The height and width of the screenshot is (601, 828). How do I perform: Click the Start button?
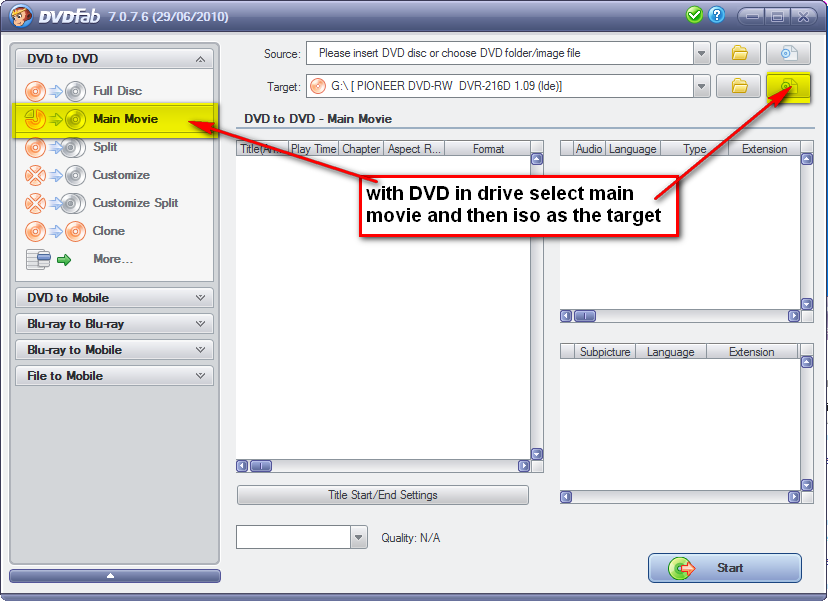click(x=724, y=568)
